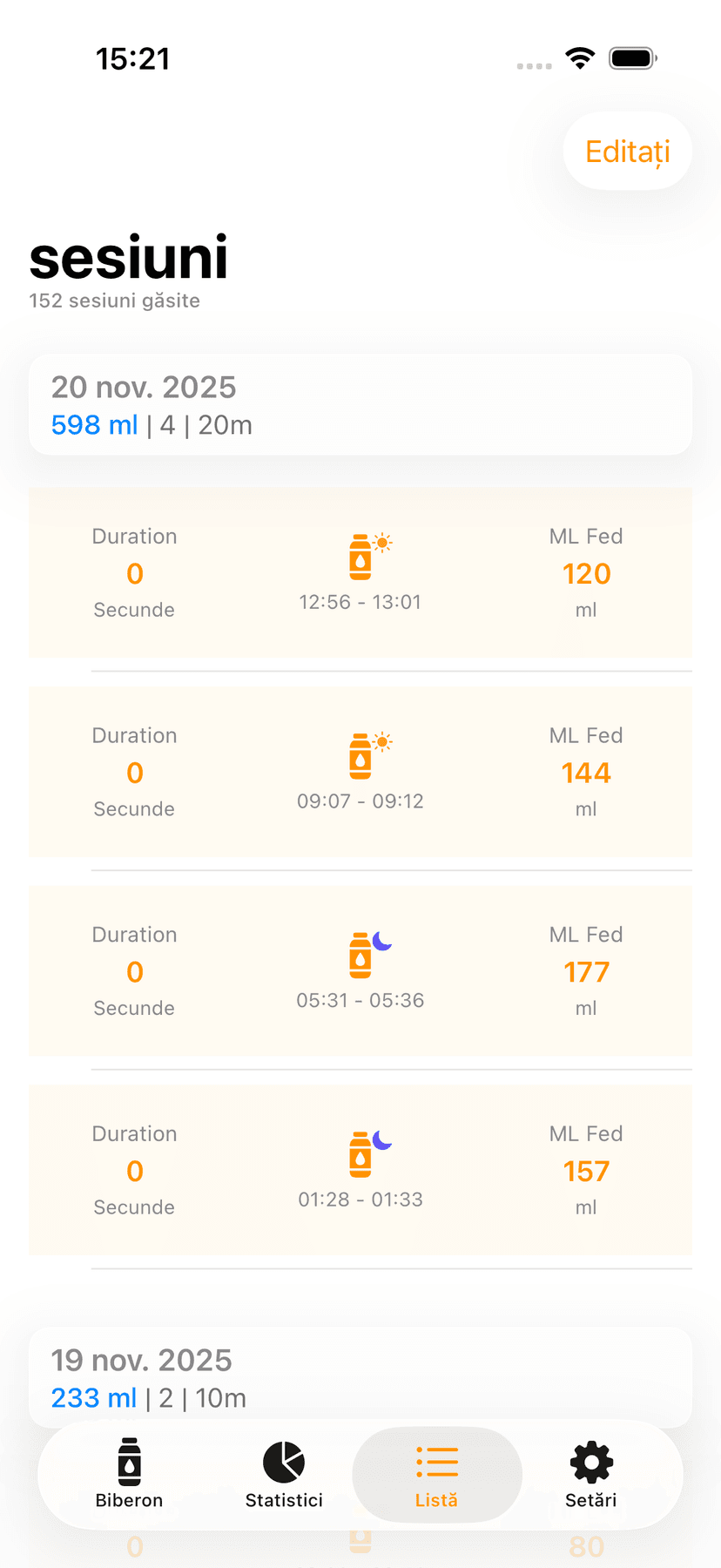
Task: Tap the Wi-Fi status icon
Action: coord(580,58)
